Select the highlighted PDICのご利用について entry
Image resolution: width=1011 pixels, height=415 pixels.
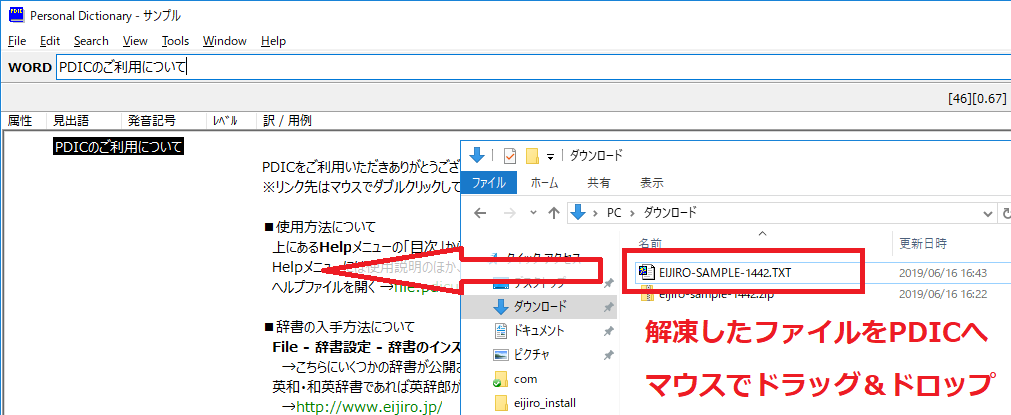(119, 147)
